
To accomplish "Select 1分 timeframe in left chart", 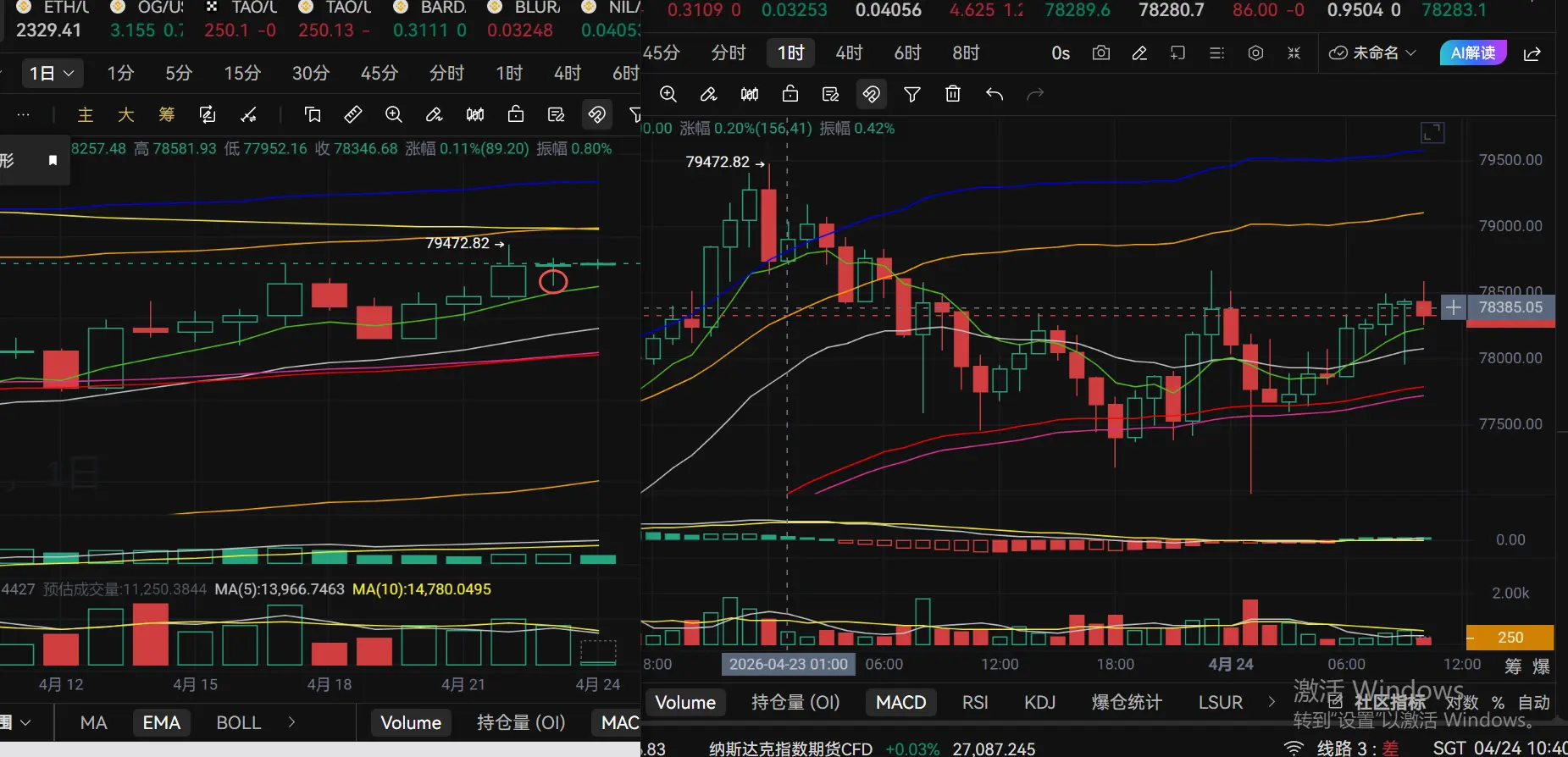I will 120,74.
